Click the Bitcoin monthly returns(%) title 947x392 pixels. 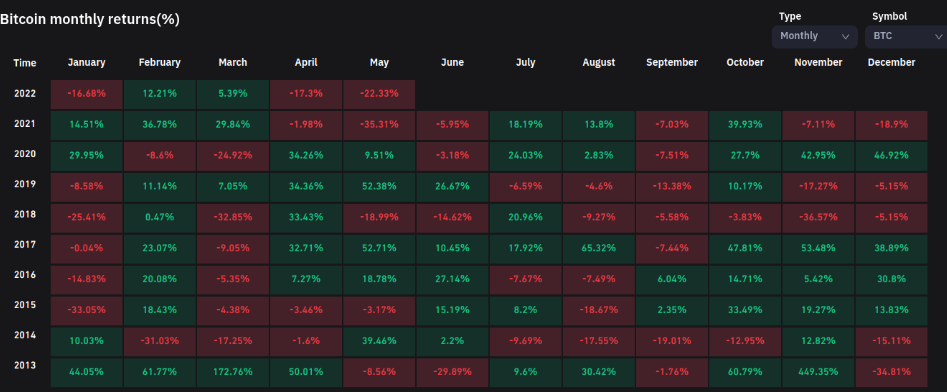click(89, 19)
